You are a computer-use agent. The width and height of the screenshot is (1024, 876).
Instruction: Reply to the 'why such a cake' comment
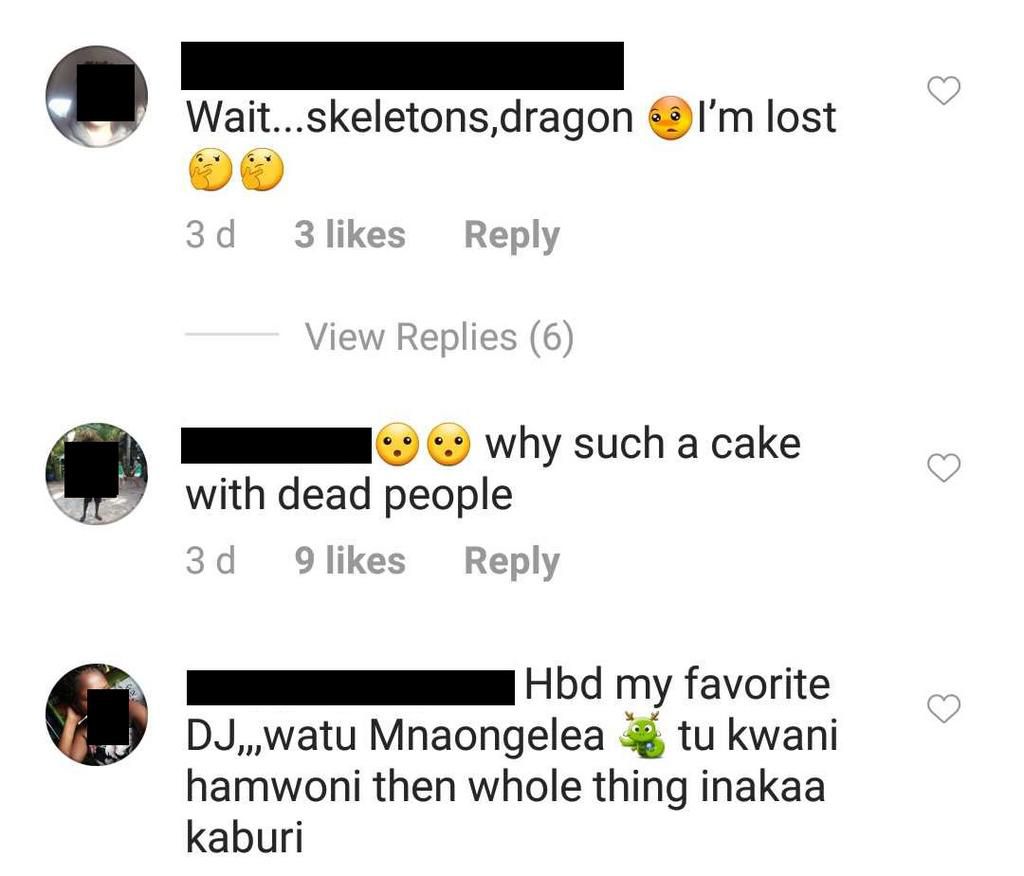(x=511, y=560)
